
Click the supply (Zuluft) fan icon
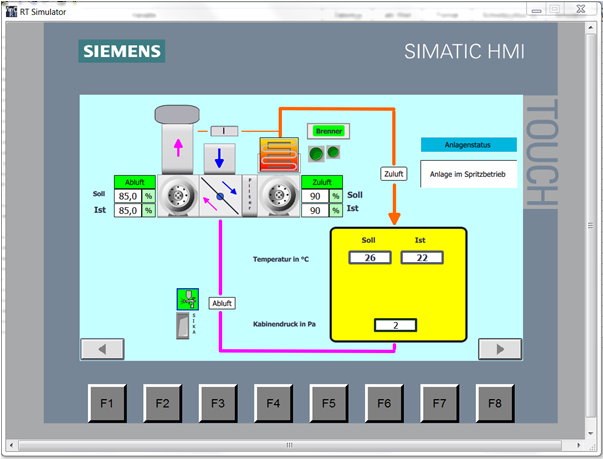click(279, 196)
